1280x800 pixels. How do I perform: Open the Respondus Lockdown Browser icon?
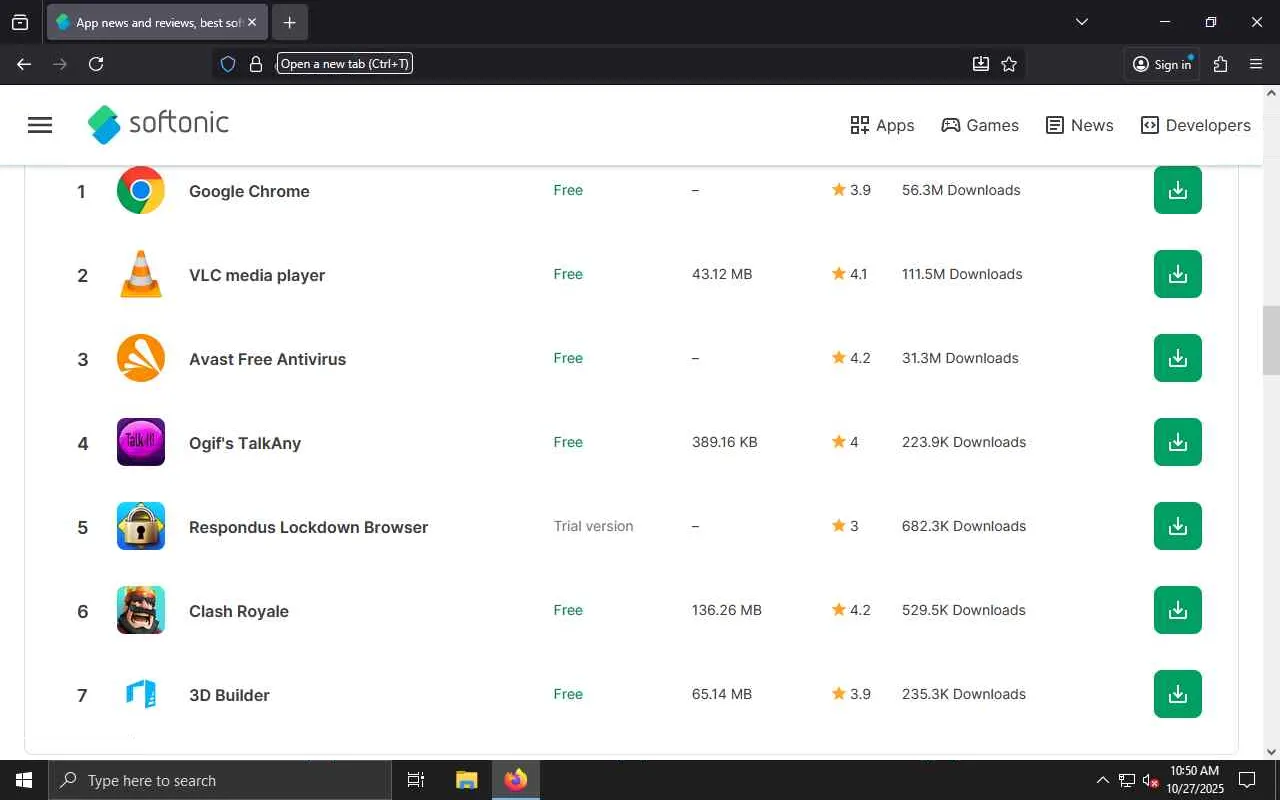(x=141, y=526)
